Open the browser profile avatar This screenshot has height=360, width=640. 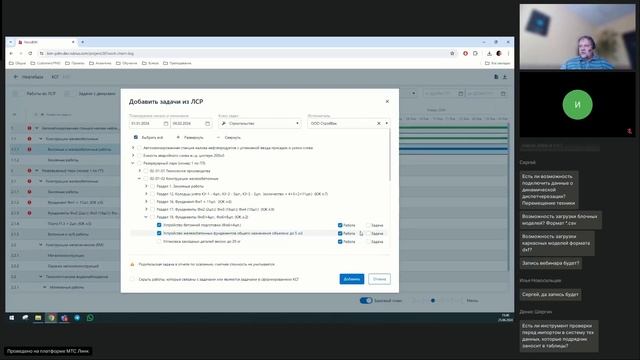click(499, 53)
